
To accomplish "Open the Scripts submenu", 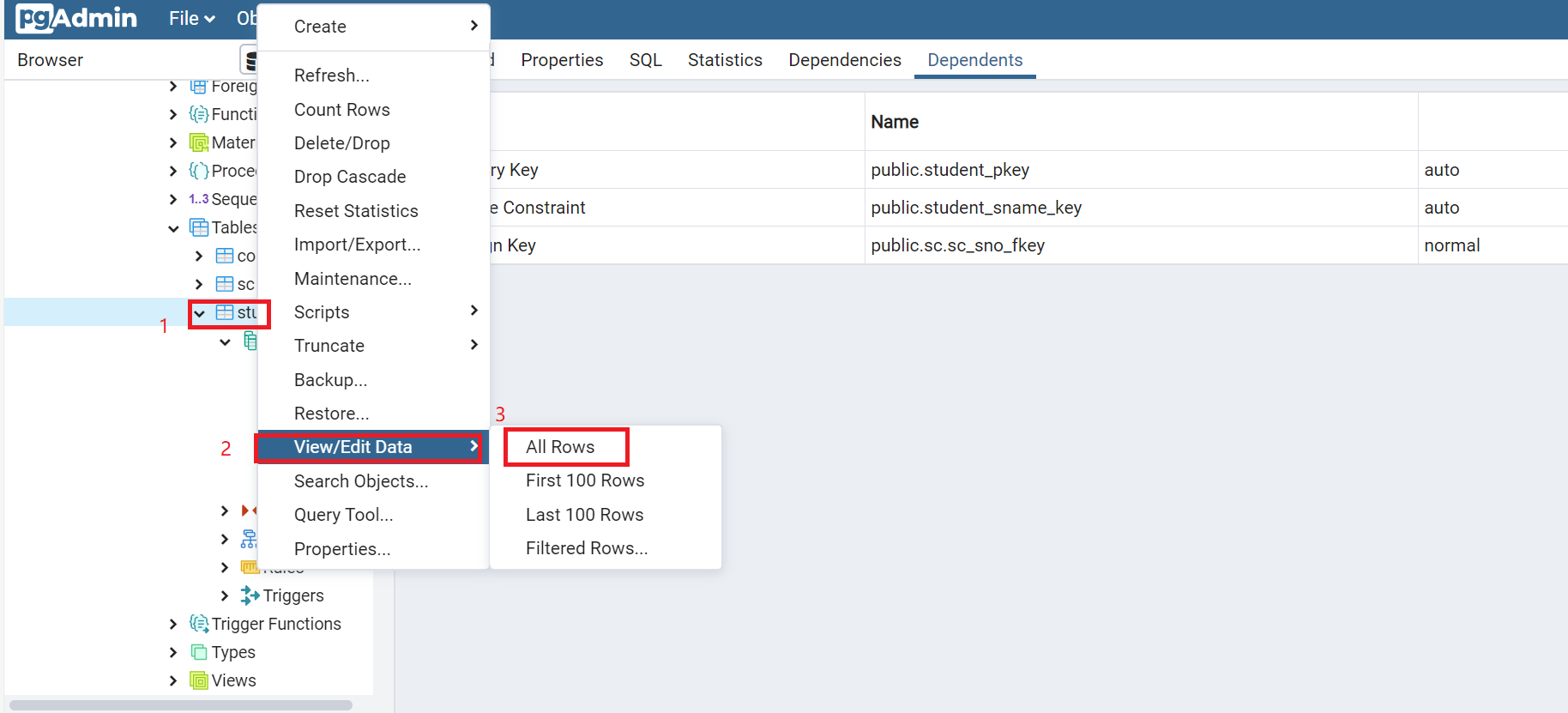I will 374,312.
